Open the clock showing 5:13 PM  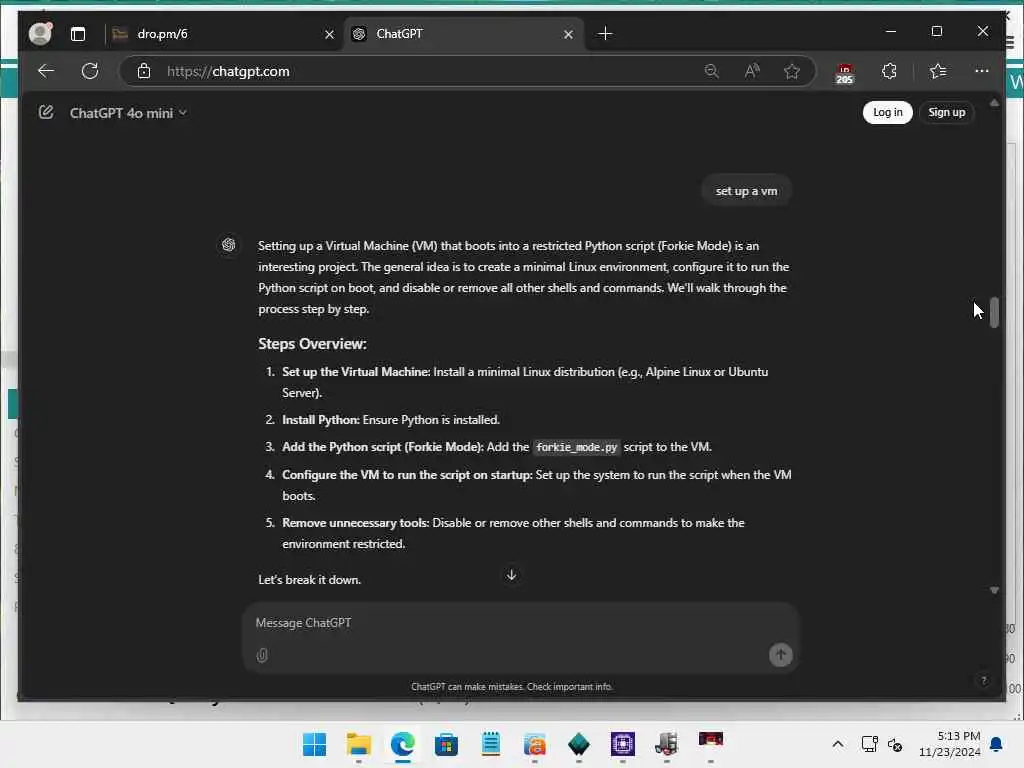950,744
